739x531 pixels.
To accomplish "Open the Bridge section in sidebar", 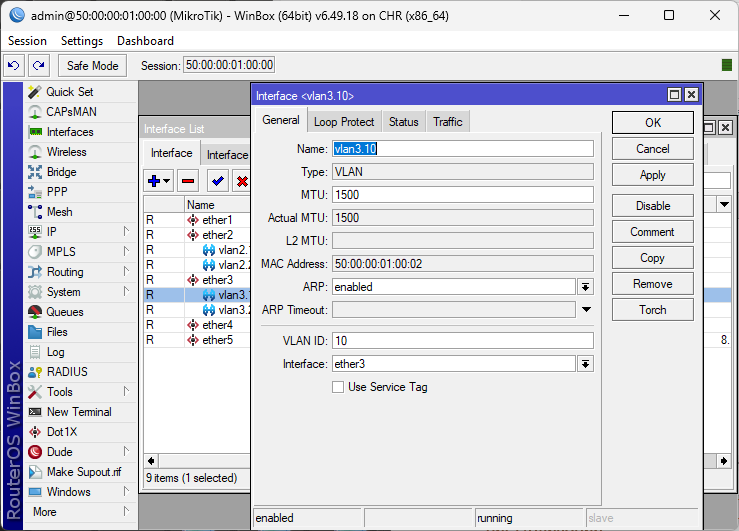I will tap(61, 172).
